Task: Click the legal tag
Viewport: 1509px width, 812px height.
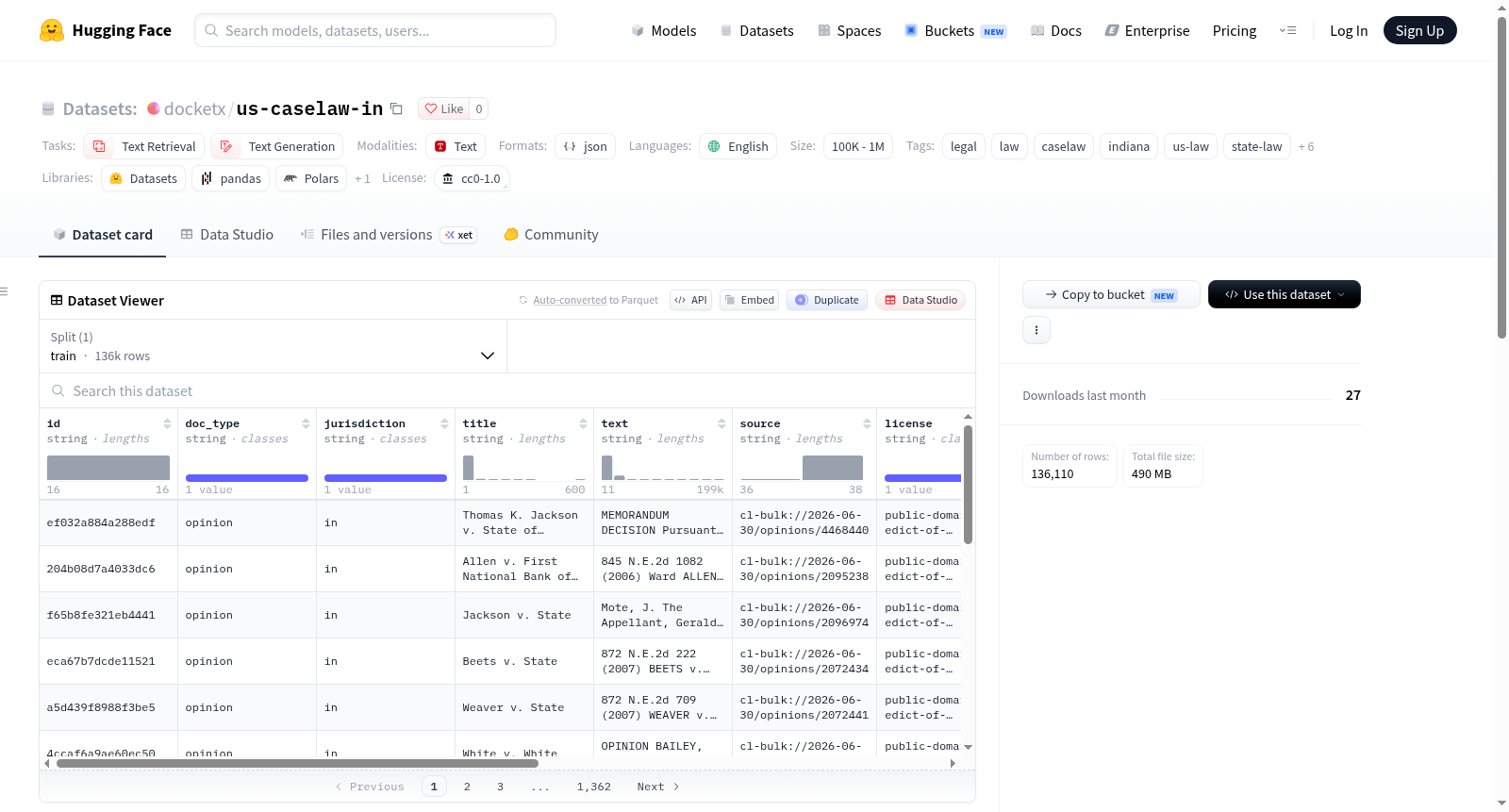Action: (x=964, y=146)
